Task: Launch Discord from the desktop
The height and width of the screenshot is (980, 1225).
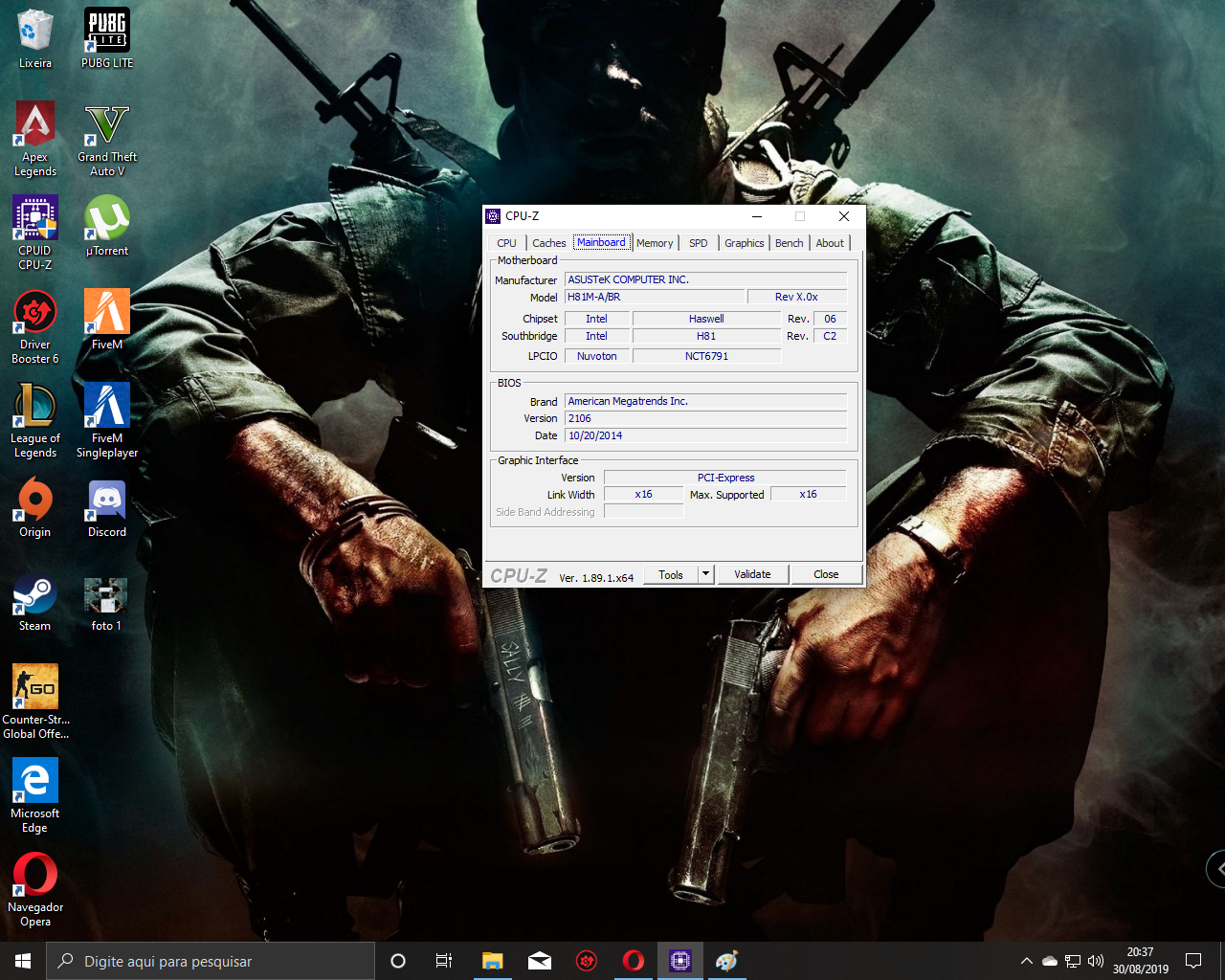Action: point(107,507)
